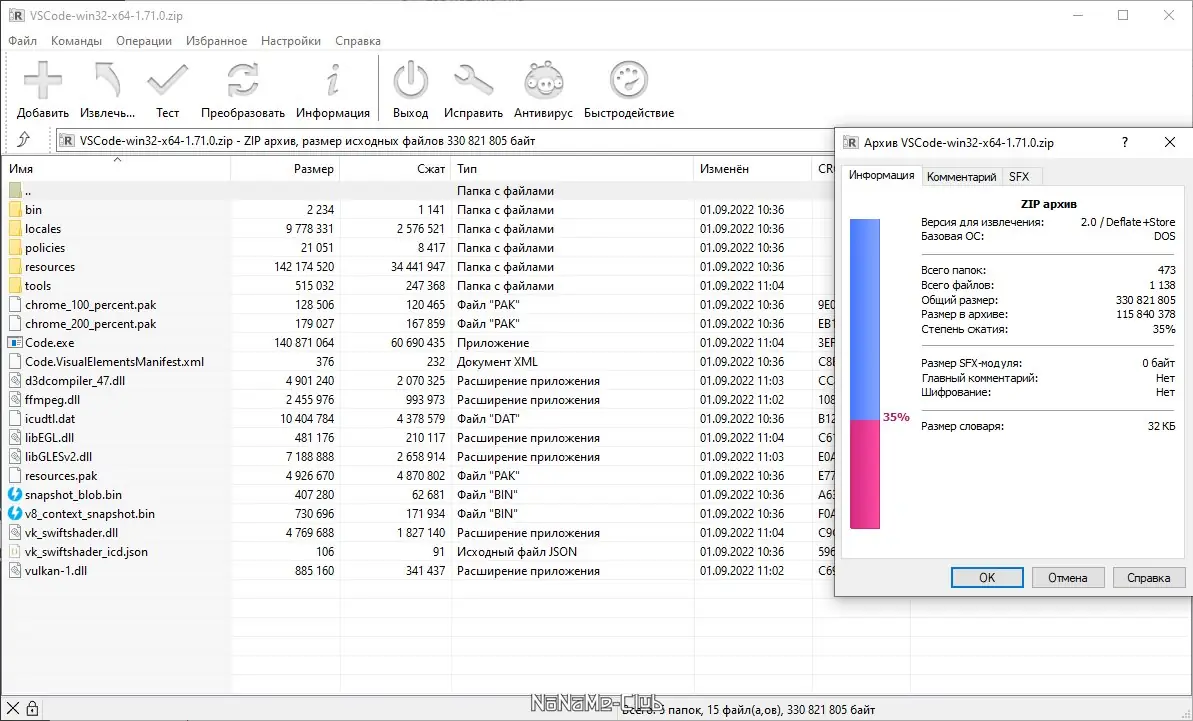Confirm dialog with OK button
This screenshot has height=721, width=1193.
pos(987,577)
